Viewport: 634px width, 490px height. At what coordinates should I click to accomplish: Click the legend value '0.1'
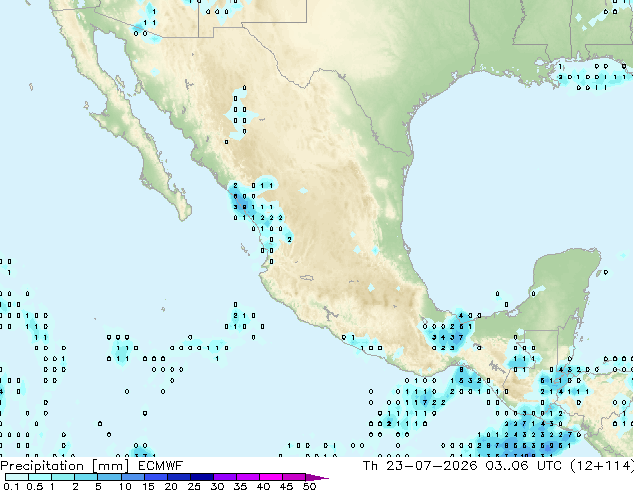[11, 486]
